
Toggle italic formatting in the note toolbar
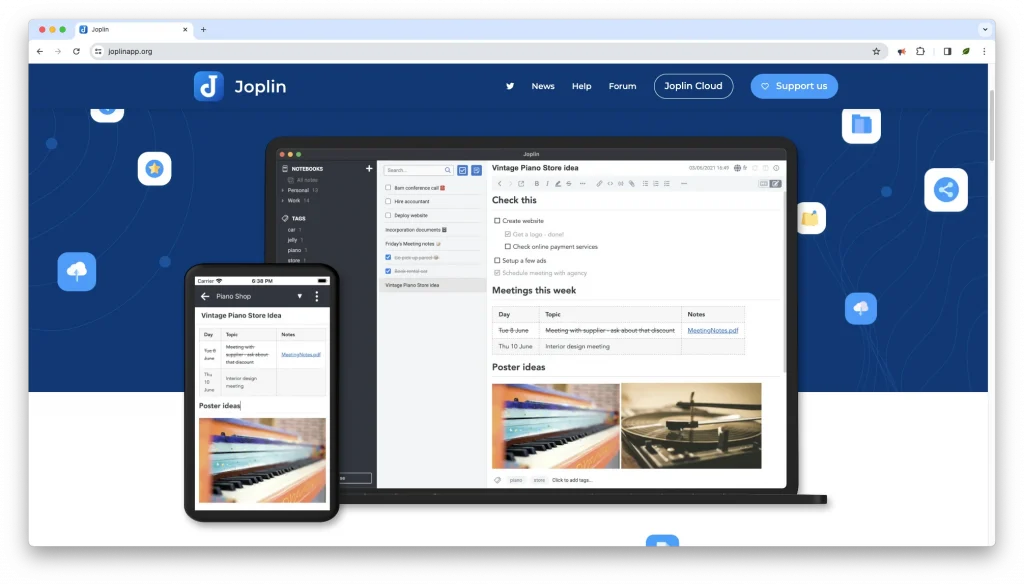(x=547, y=184)
